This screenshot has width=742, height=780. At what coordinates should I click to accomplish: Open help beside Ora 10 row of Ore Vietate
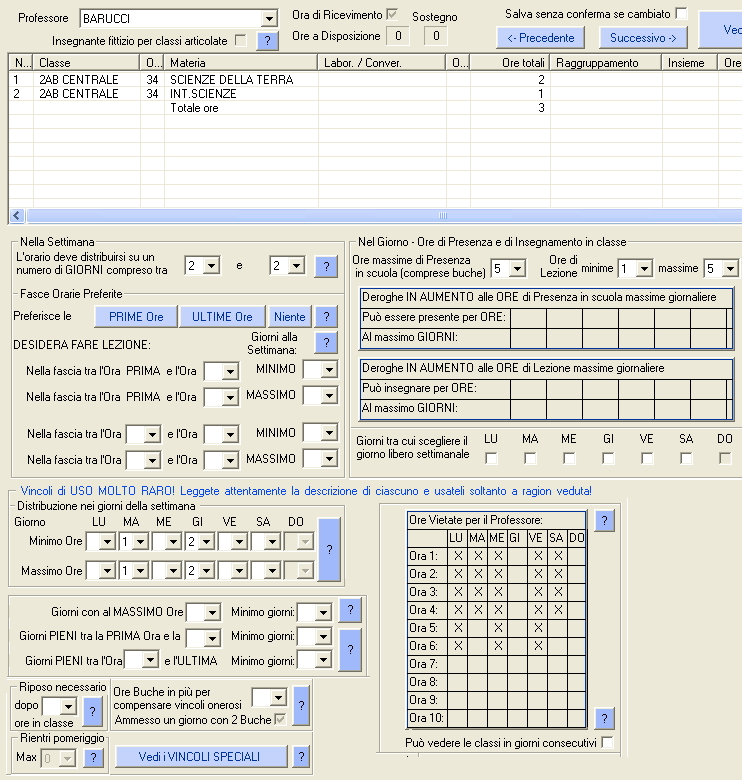[604, 718]
